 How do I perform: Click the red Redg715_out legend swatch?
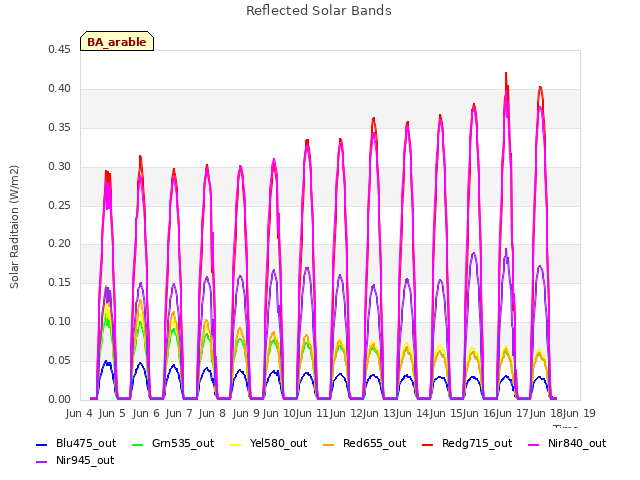[428, 444]
